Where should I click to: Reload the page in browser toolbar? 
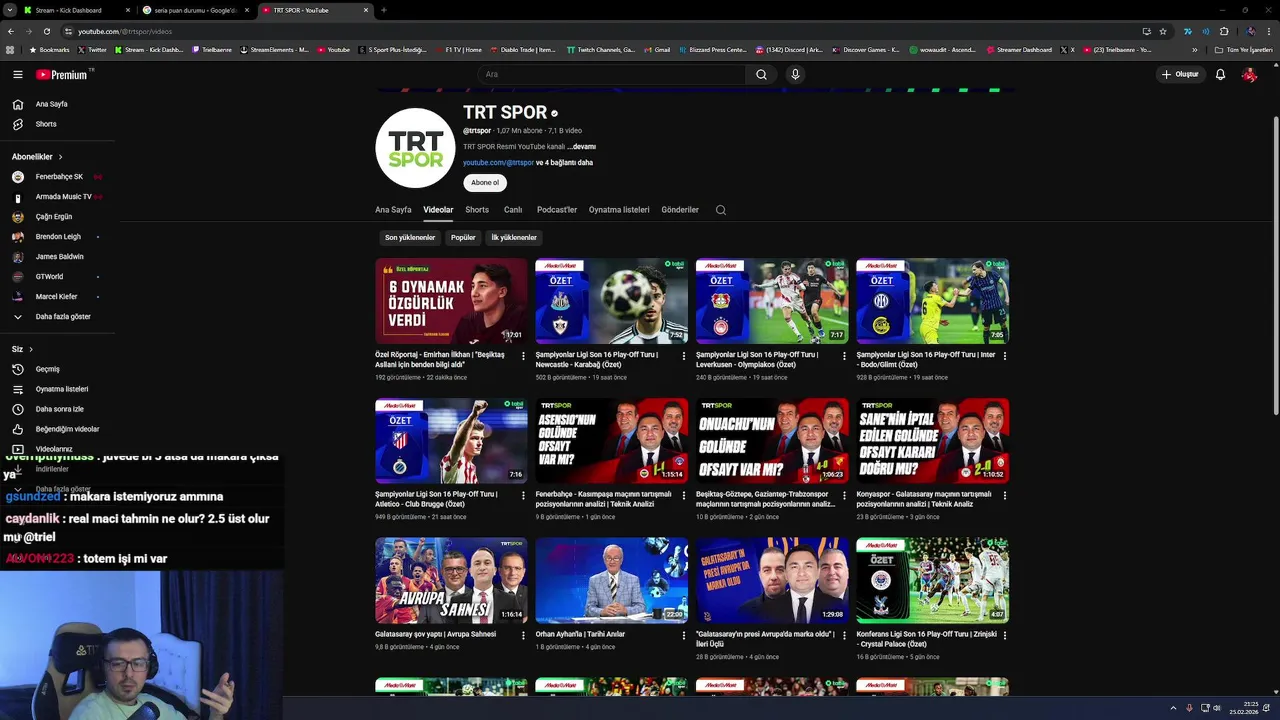point(46,31)
